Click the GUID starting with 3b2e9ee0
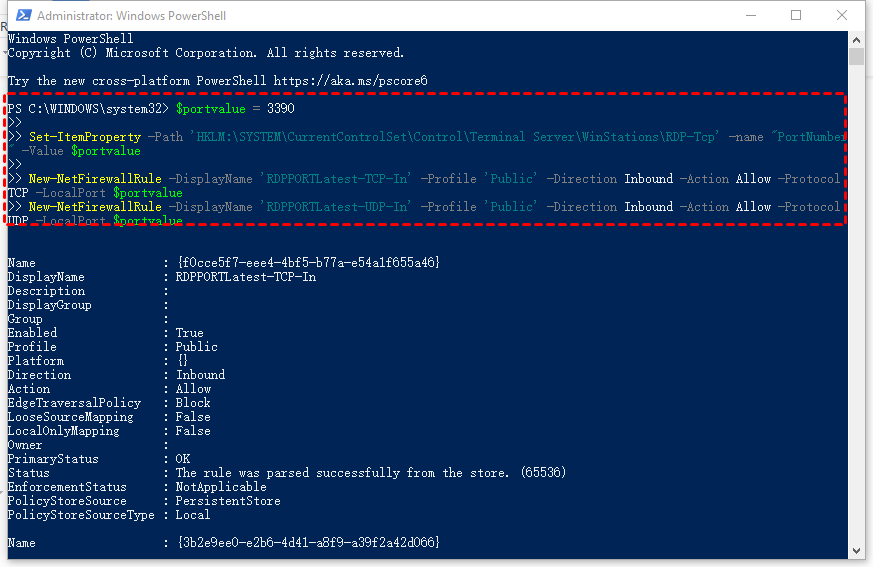The width and height of the screenshot is (873, 567). (x=307, y=542)
